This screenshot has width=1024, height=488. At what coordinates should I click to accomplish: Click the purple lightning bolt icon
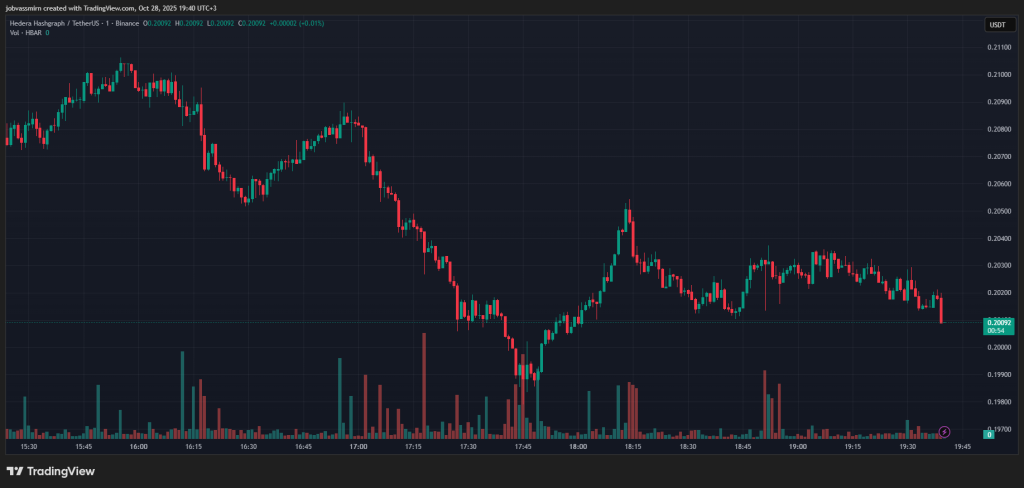944,431
